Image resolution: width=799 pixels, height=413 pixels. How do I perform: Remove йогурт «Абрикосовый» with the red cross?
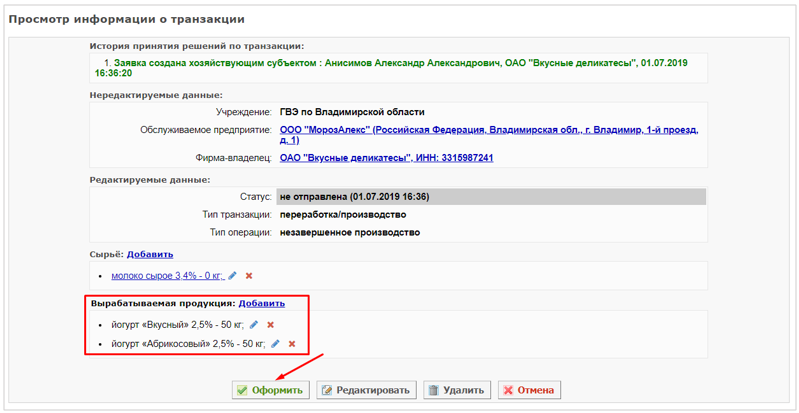pyautogui.click(x=292, y=344)
